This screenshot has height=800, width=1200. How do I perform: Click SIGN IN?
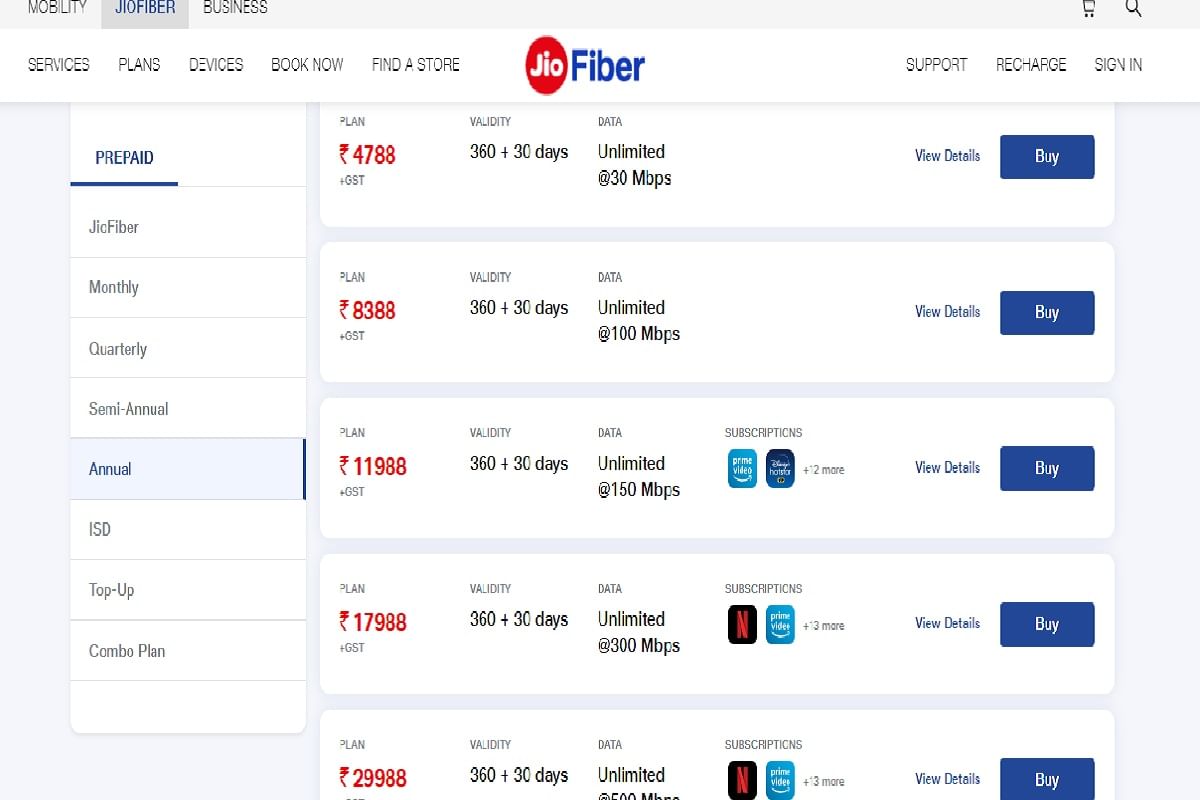pyautogui.click(x=1118, y=64)
